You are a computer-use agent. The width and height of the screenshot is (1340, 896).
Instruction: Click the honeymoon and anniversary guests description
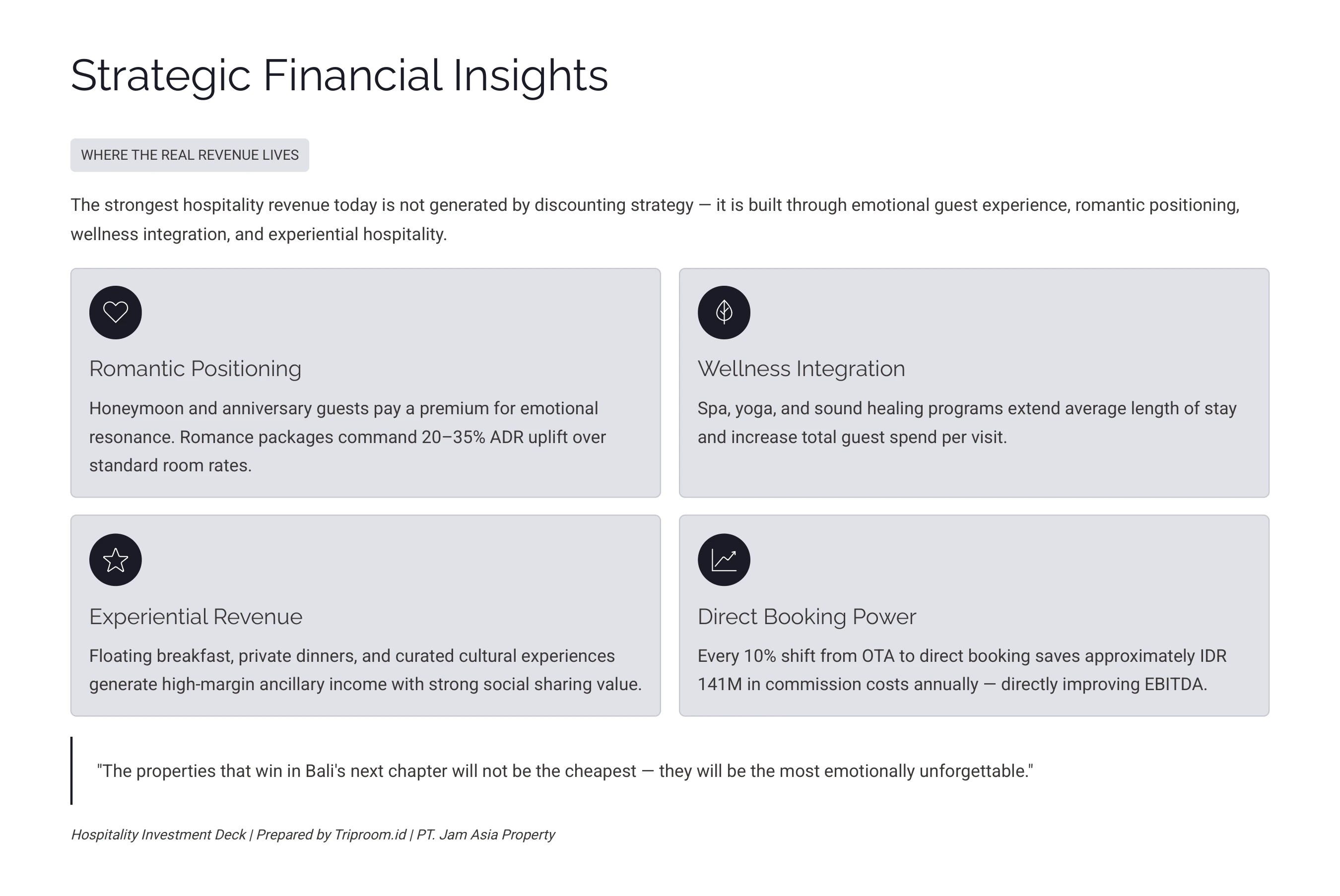(x=347, y=437)
